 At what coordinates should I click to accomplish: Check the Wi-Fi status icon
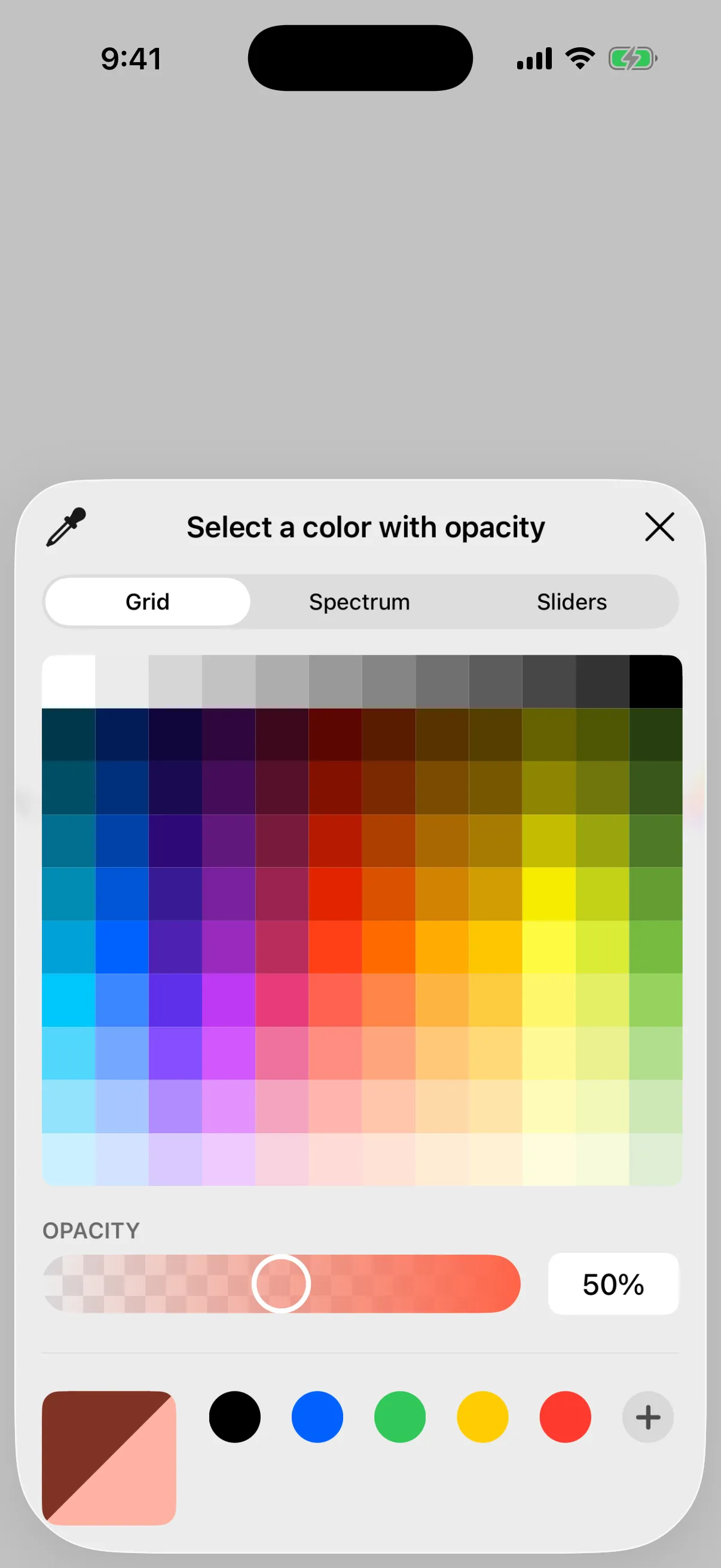[x=580, y=59]
